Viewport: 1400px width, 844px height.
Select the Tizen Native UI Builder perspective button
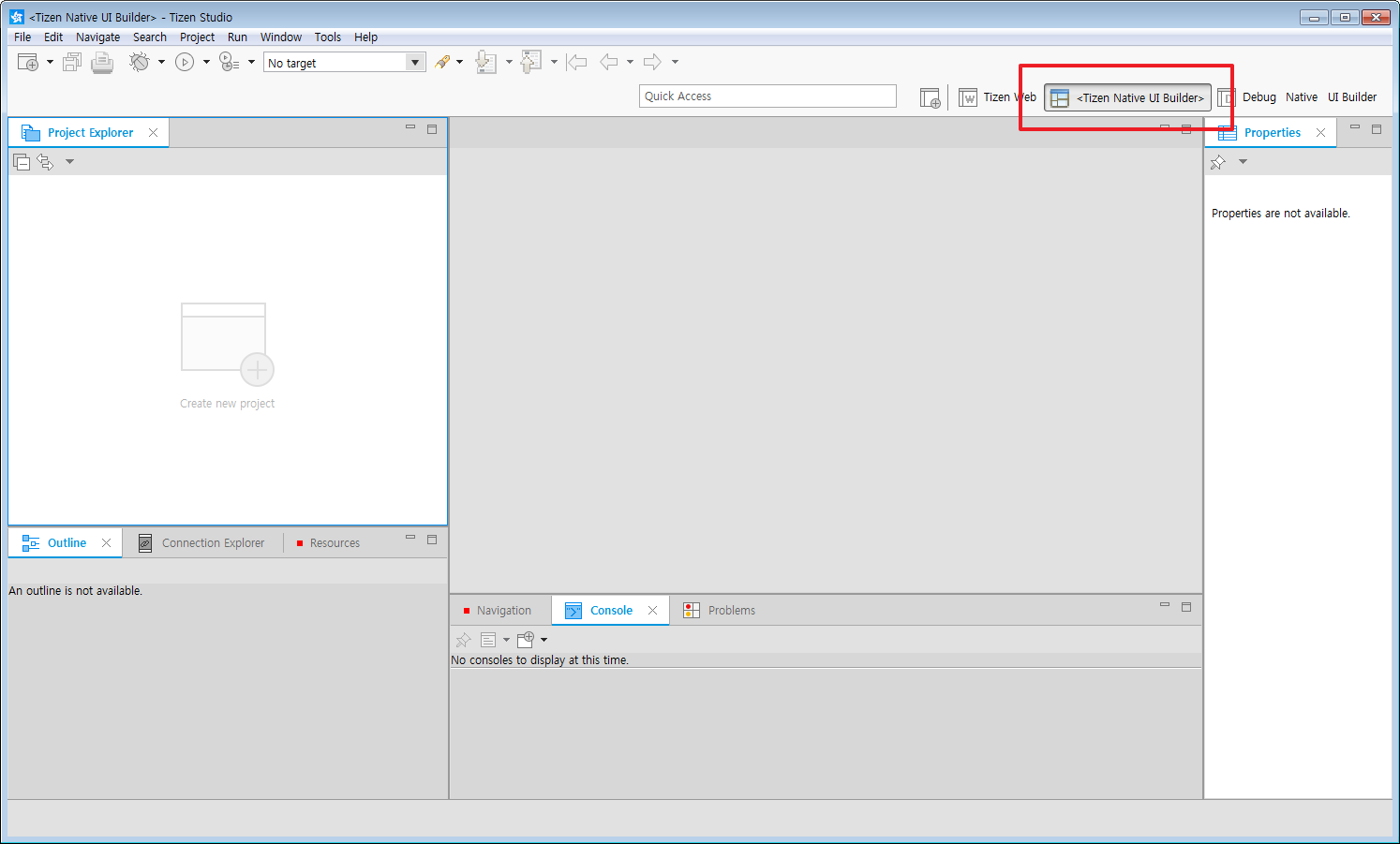pyautogui.click(x=1127, y=97)
